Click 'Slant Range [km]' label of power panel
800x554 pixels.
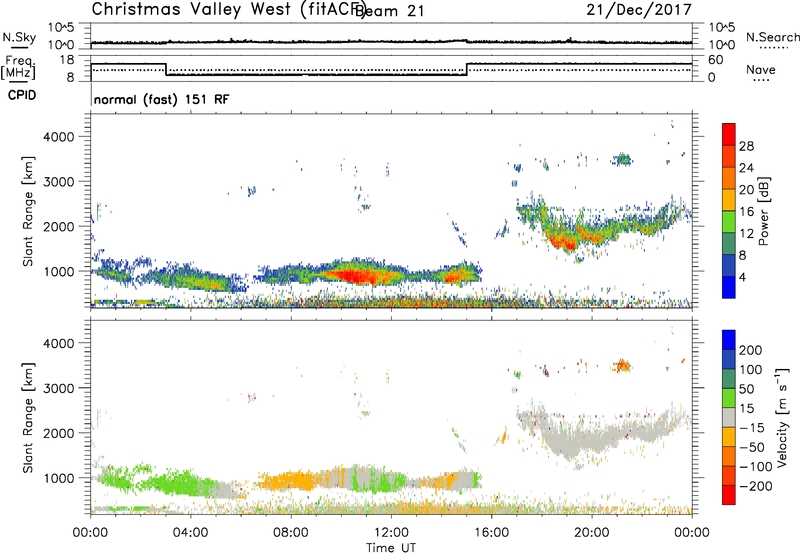pyautogui.click(x=28, y=211)
